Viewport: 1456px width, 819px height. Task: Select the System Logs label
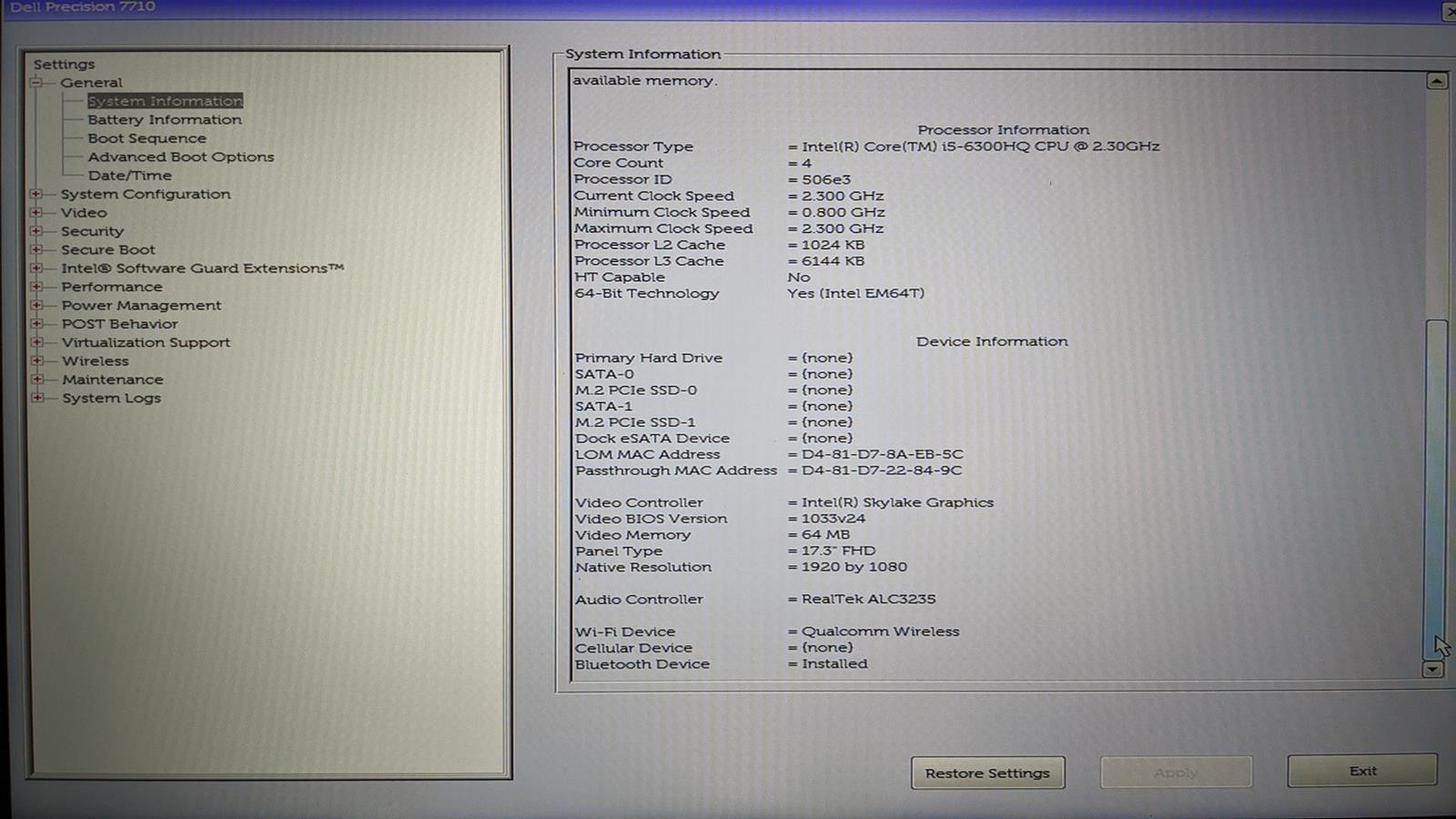111,398
